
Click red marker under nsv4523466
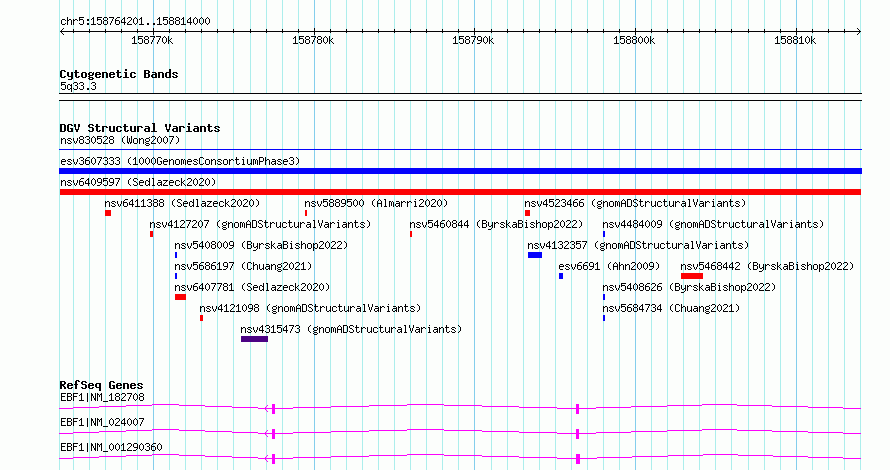(527, 213)
